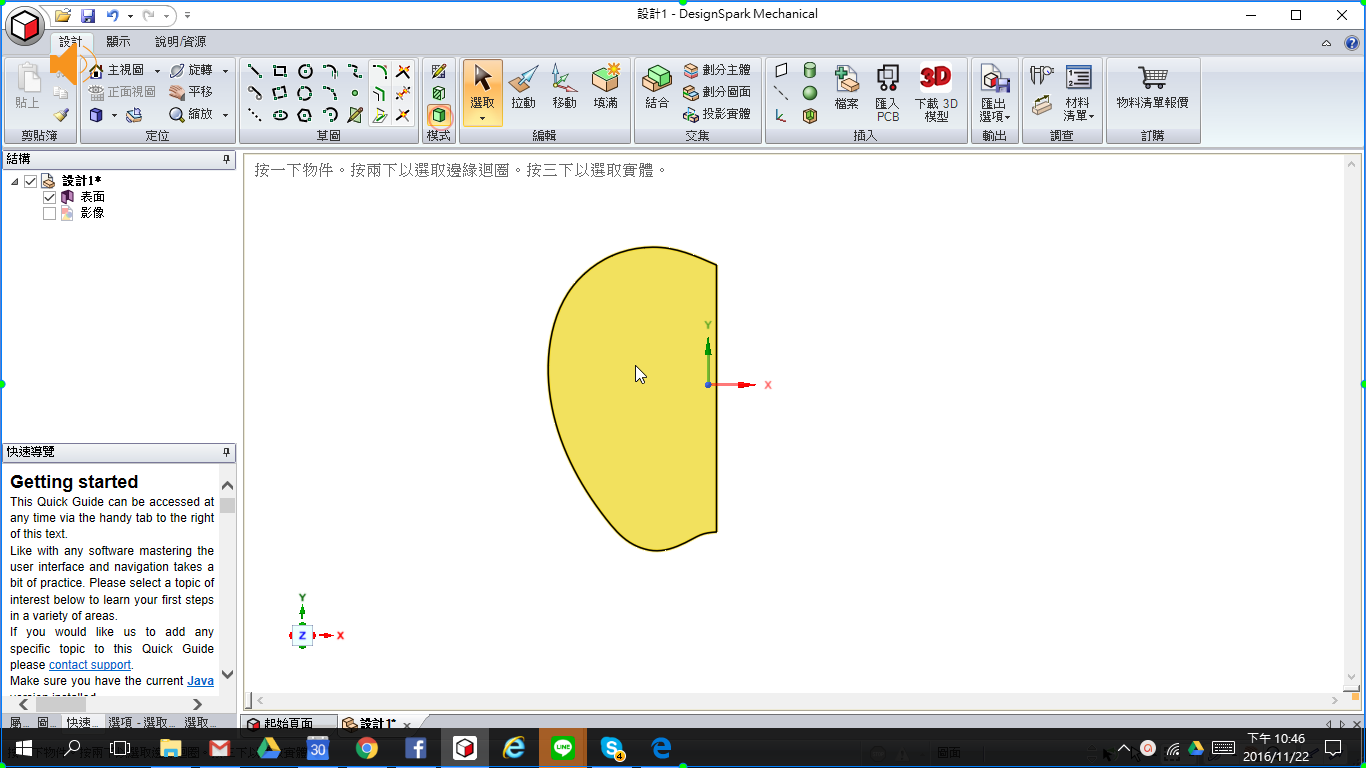1366x768 pixels.
Task: Click the Import PCB (匯入 PCB) button
Action: click(x=887, y=93)
